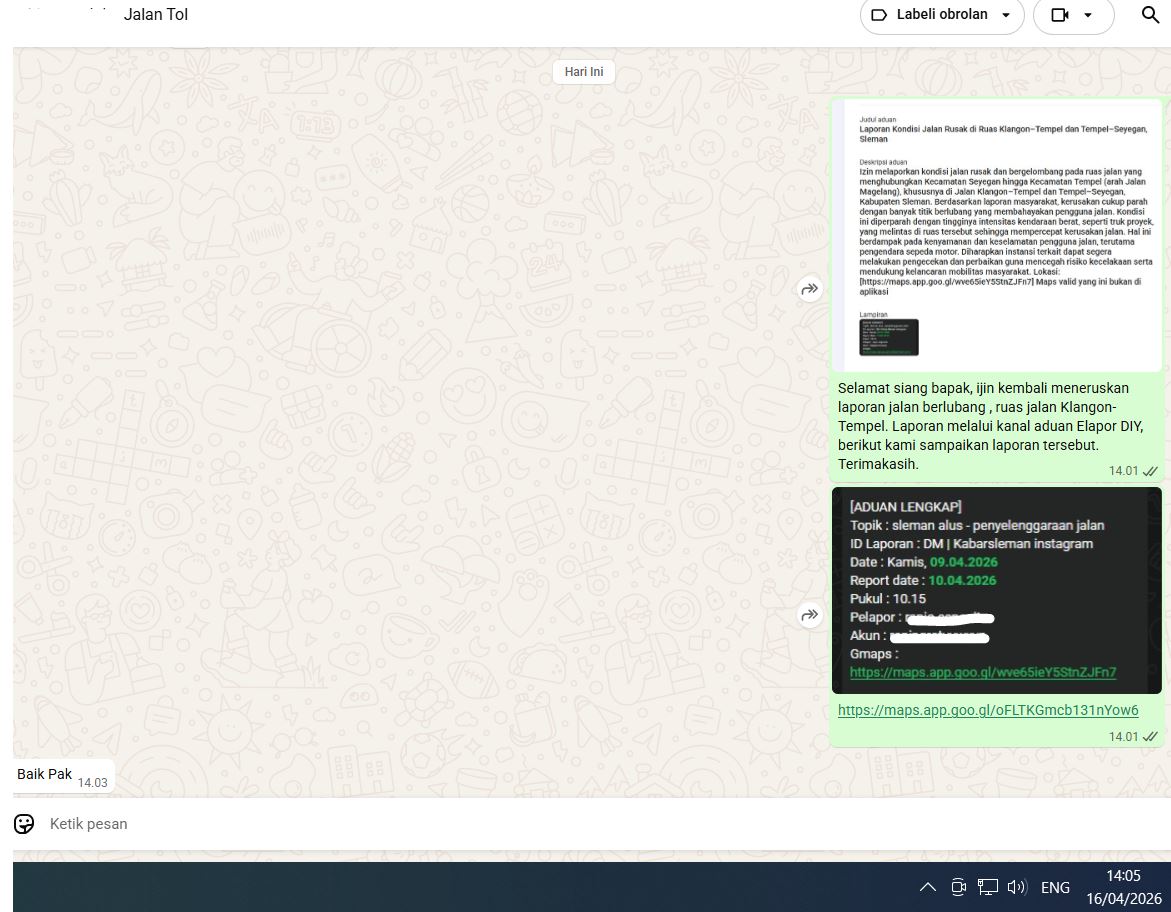Image resolution: width=1171 pixels, height=912 pixels.
Task: Click the volume speaker icon in system tray
Action: point(1017,887)
